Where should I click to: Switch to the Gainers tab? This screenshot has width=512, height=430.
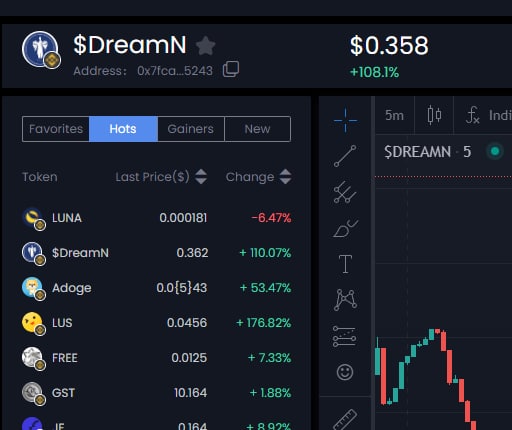coord(191,129)
